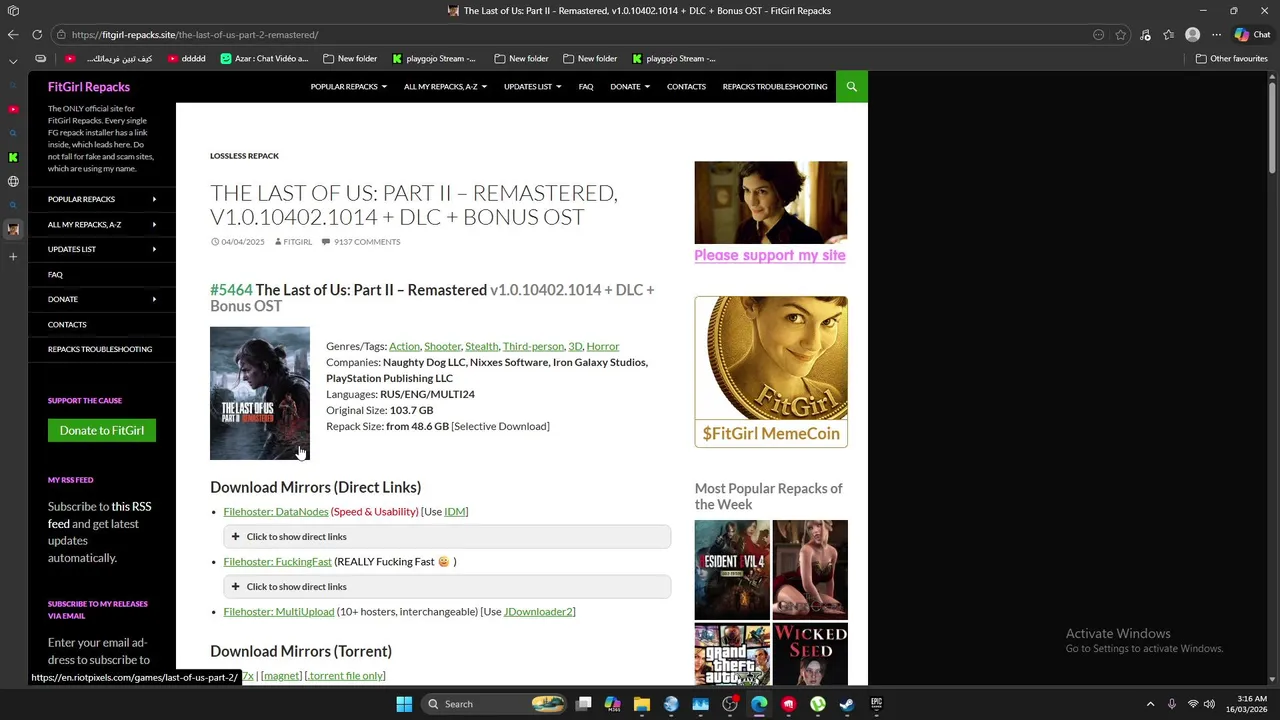The height and width of the screenshot is (720, 1280).
Task: Open uTorrent from the taskbar
Action: (x=818, y=704)
